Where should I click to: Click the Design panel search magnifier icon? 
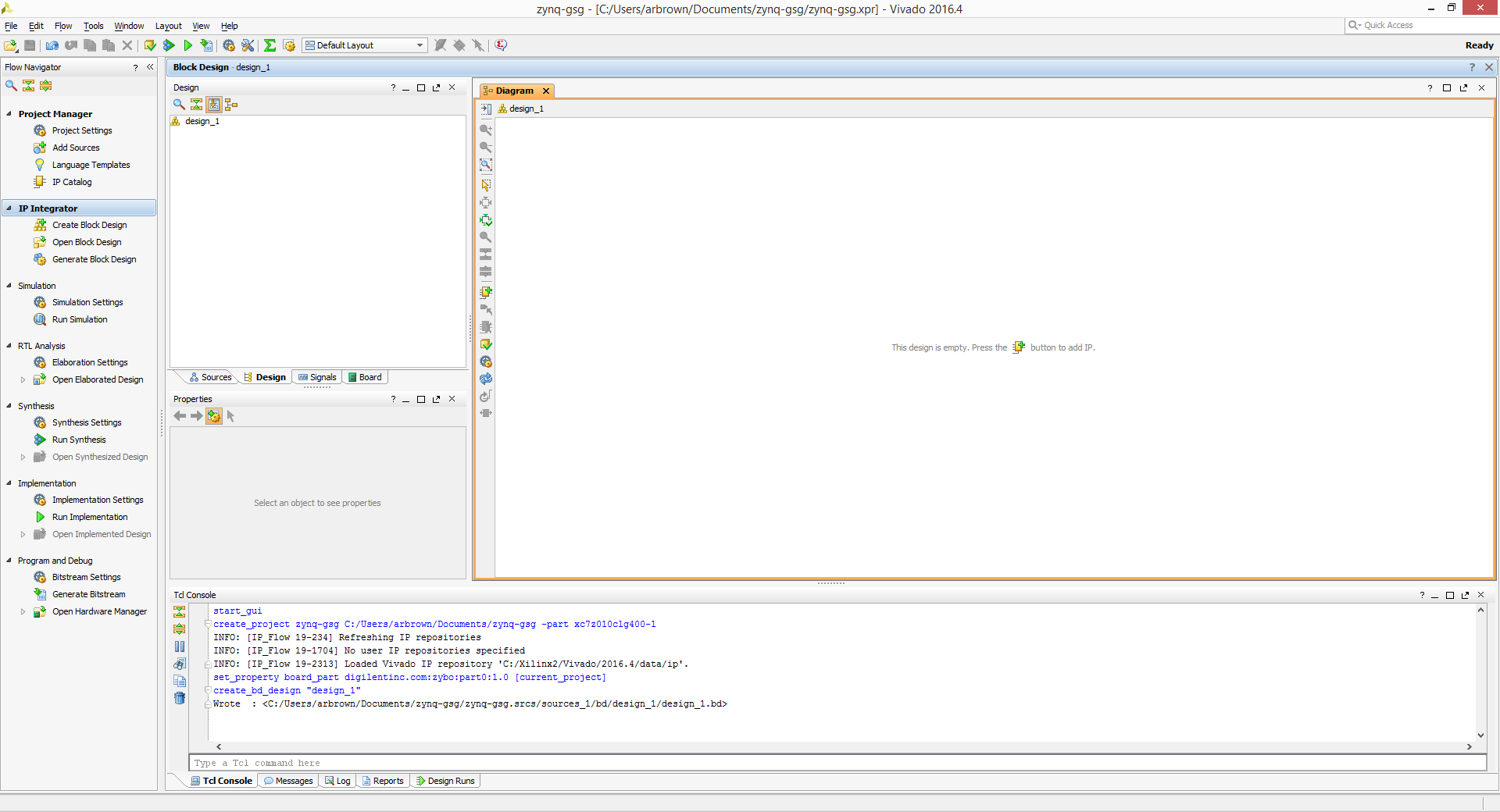[x=179, y=104]
